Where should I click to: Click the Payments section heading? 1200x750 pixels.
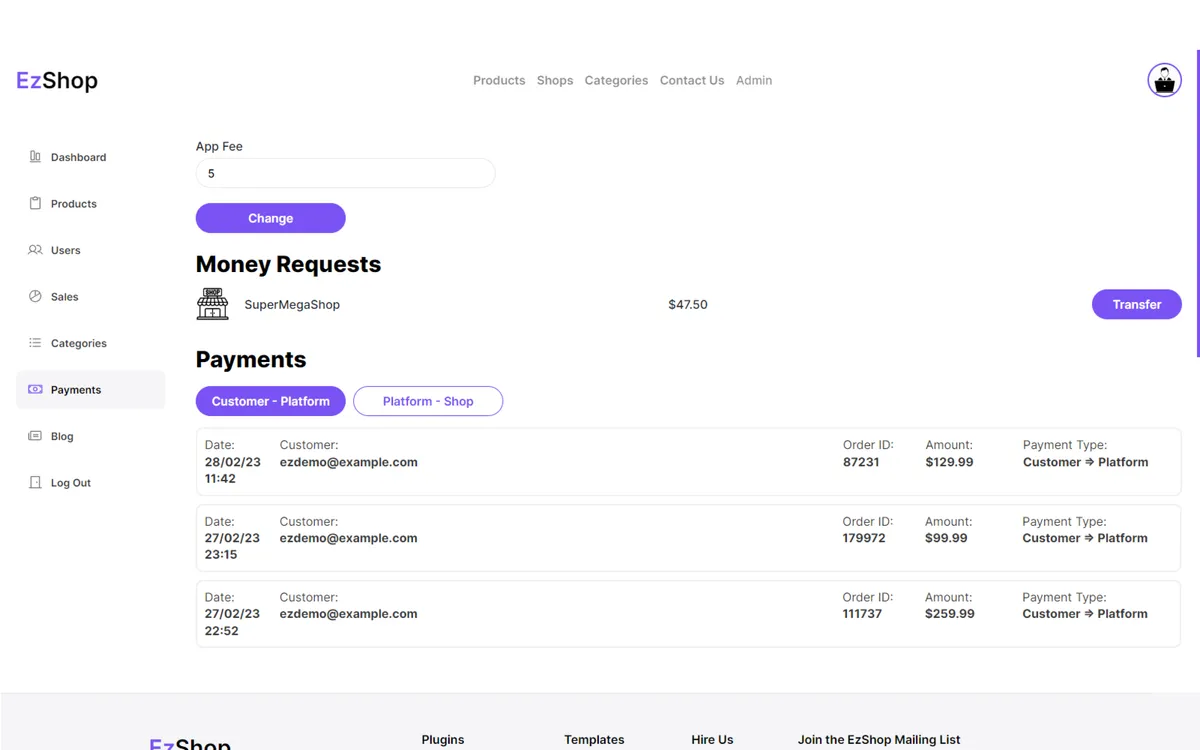(251, 360)
